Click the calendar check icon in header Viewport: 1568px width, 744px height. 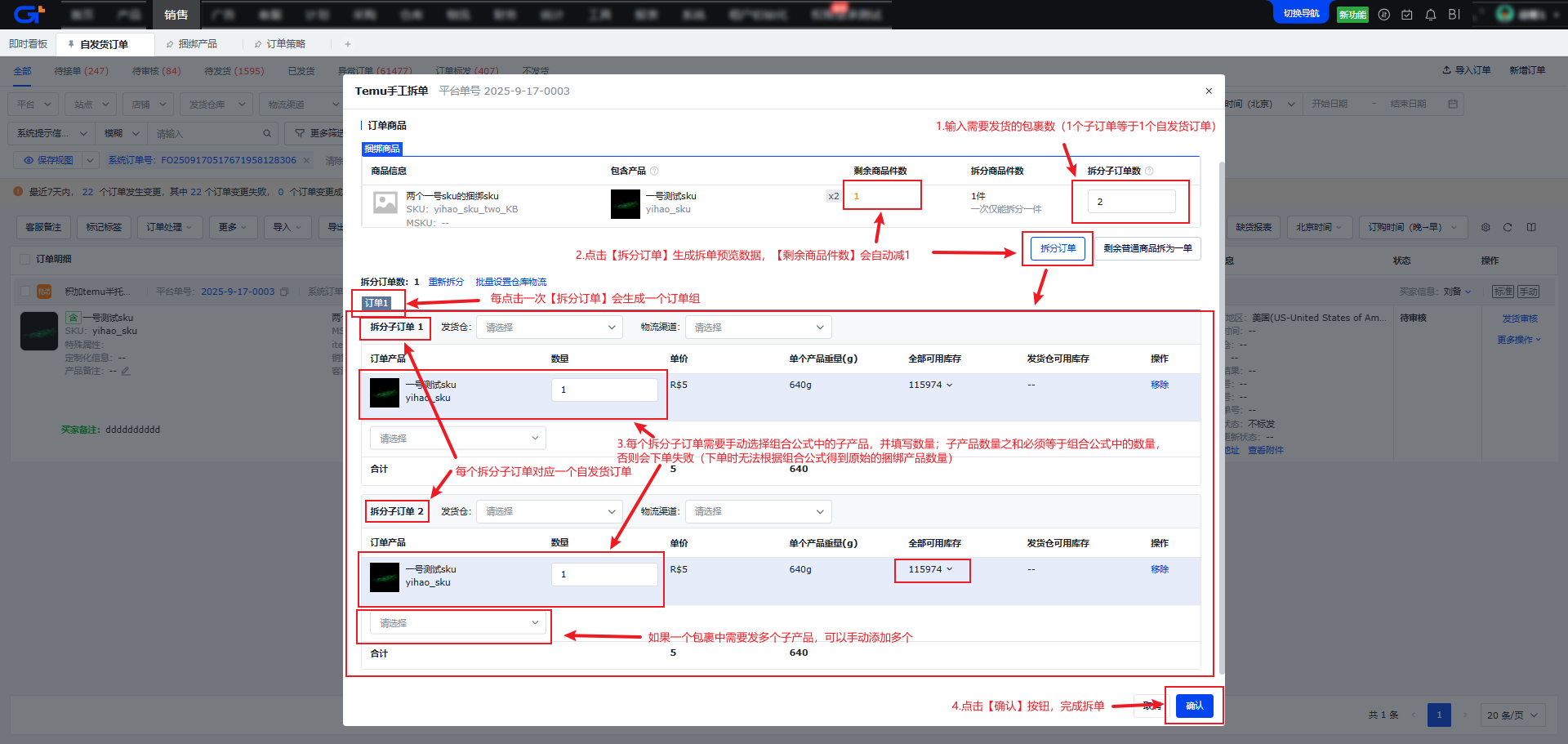1406,15
